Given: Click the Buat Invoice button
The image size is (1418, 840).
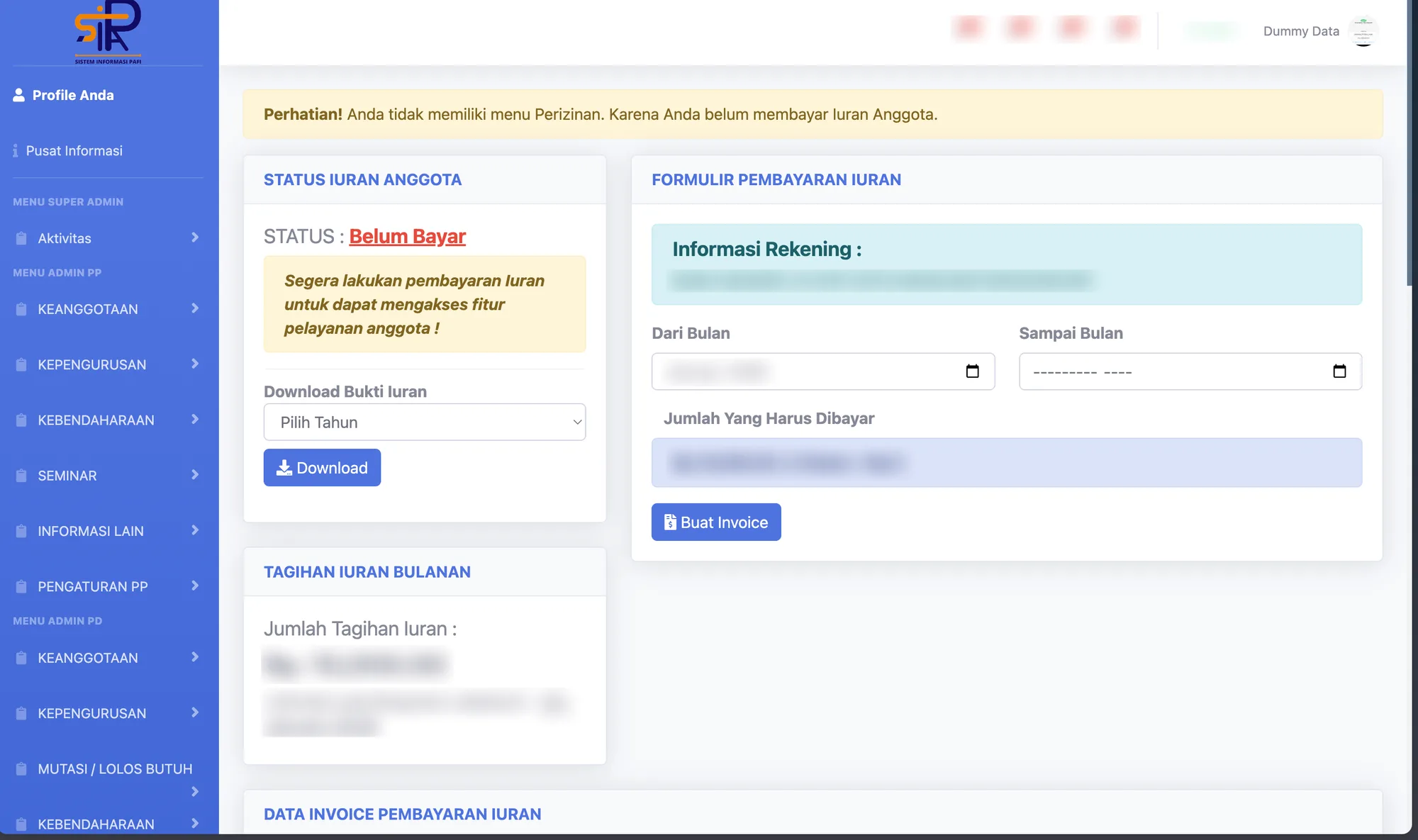Looking at the screenshot, I should click(716, 522).
